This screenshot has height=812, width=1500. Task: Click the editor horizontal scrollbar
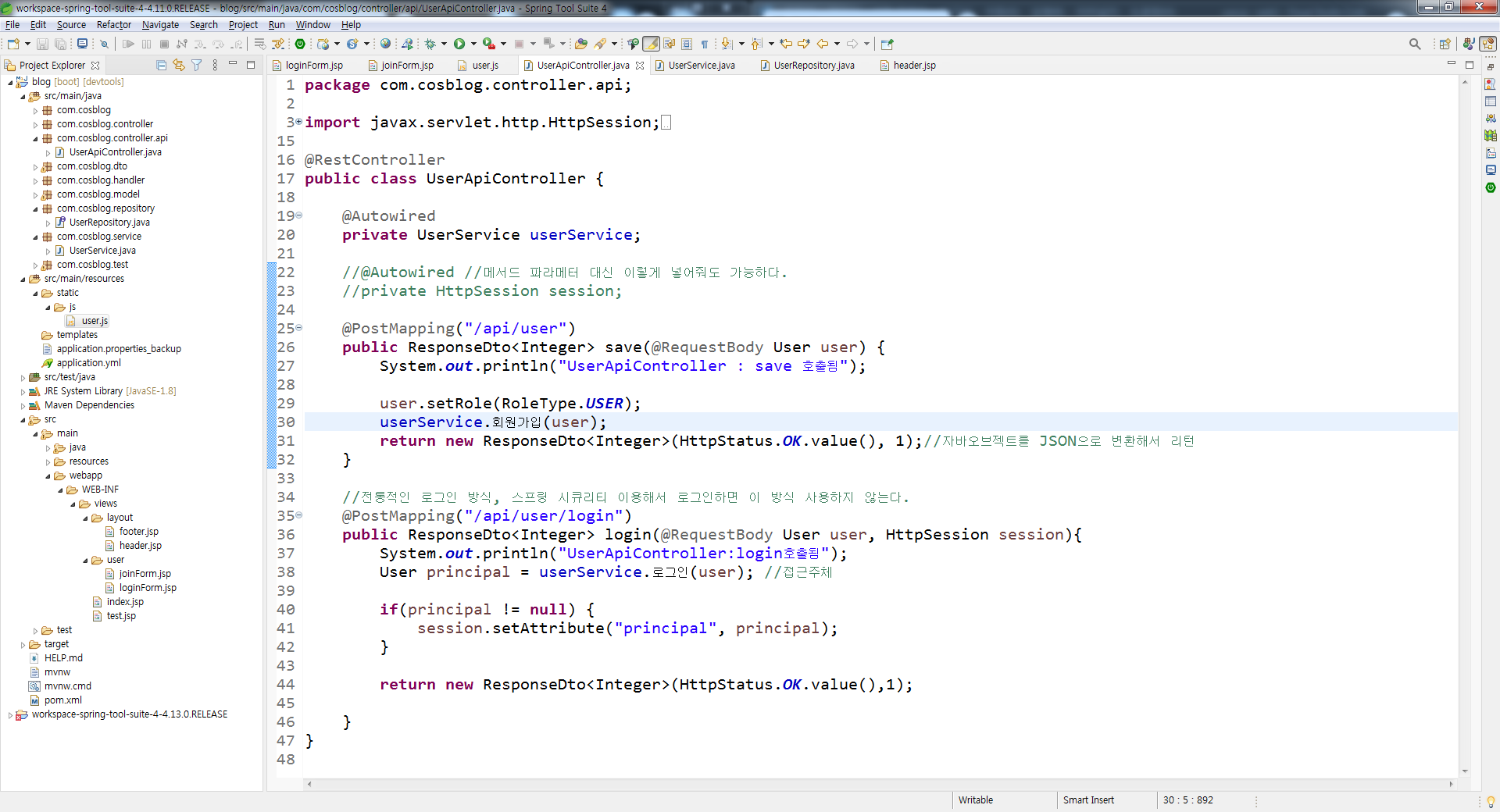click(880, 784)
